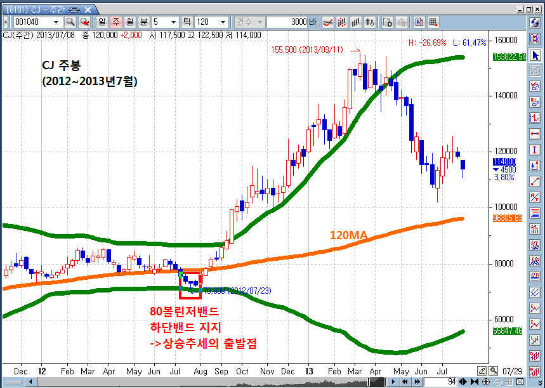Open the data table grid icon
This screenshot has height=388, width=545.
(x=433, y=22)
